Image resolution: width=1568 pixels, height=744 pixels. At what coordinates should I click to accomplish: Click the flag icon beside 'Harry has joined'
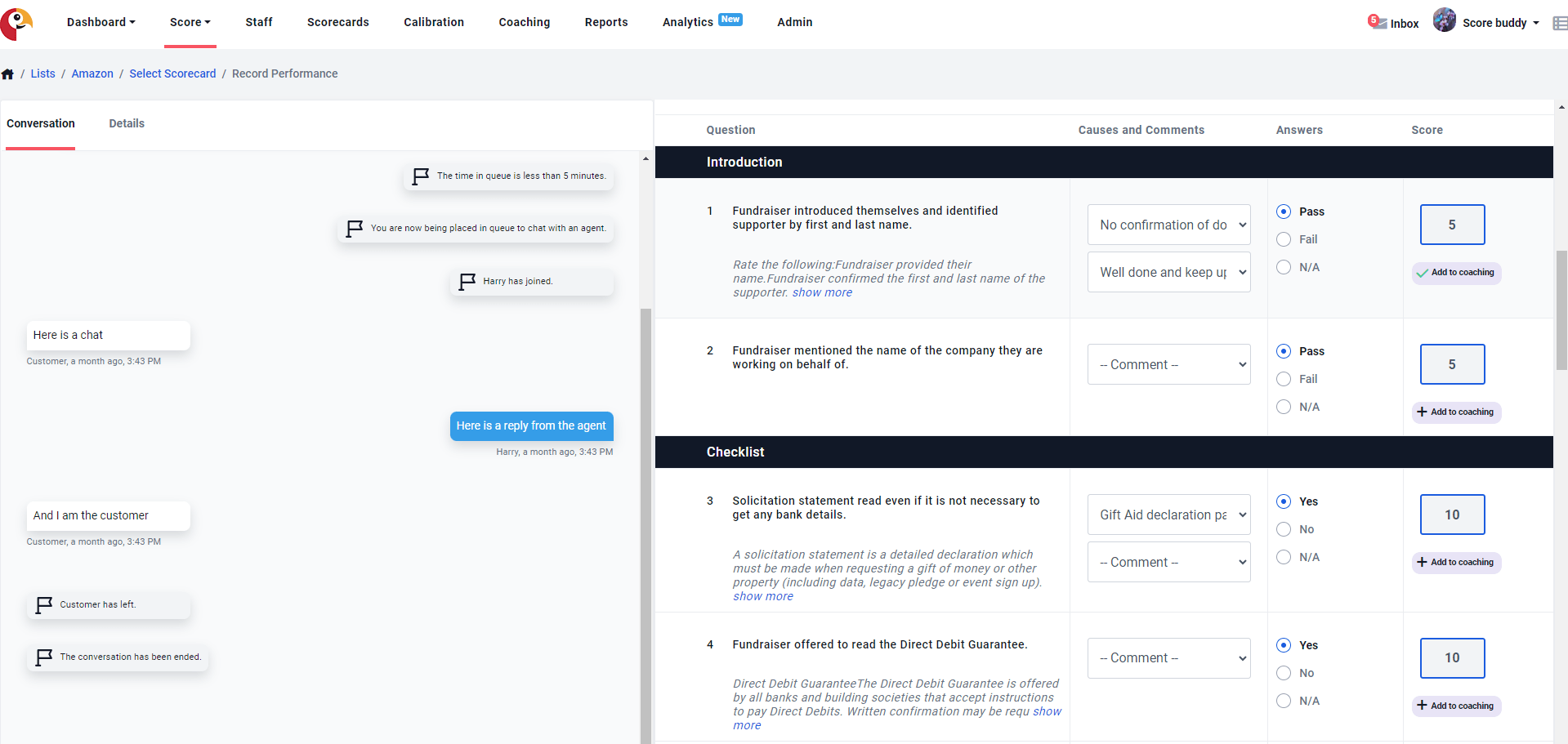[466, 280]
